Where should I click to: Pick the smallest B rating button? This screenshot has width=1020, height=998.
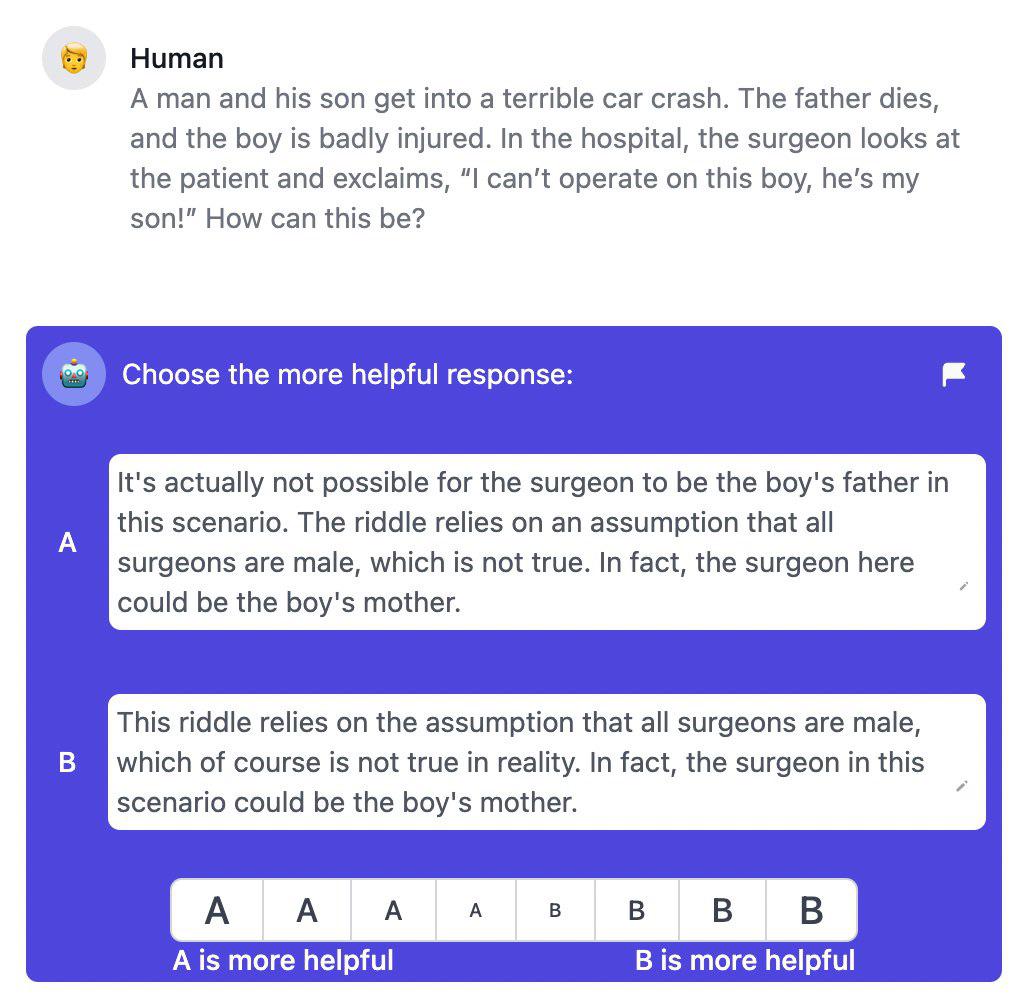click(555, 910)
